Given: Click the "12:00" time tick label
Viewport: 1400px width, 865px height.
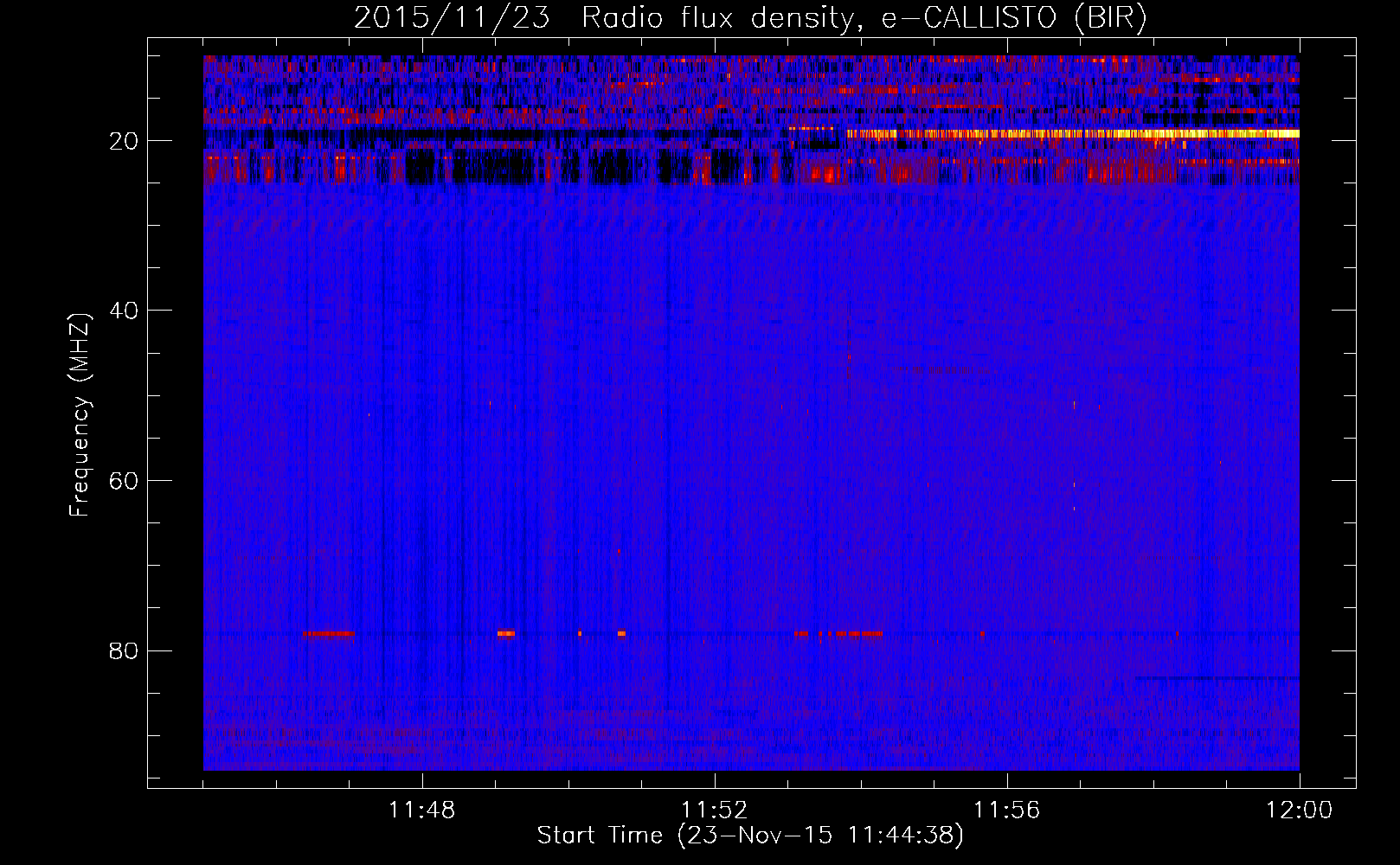Looking at the screenshot, I should point(1300,811).
